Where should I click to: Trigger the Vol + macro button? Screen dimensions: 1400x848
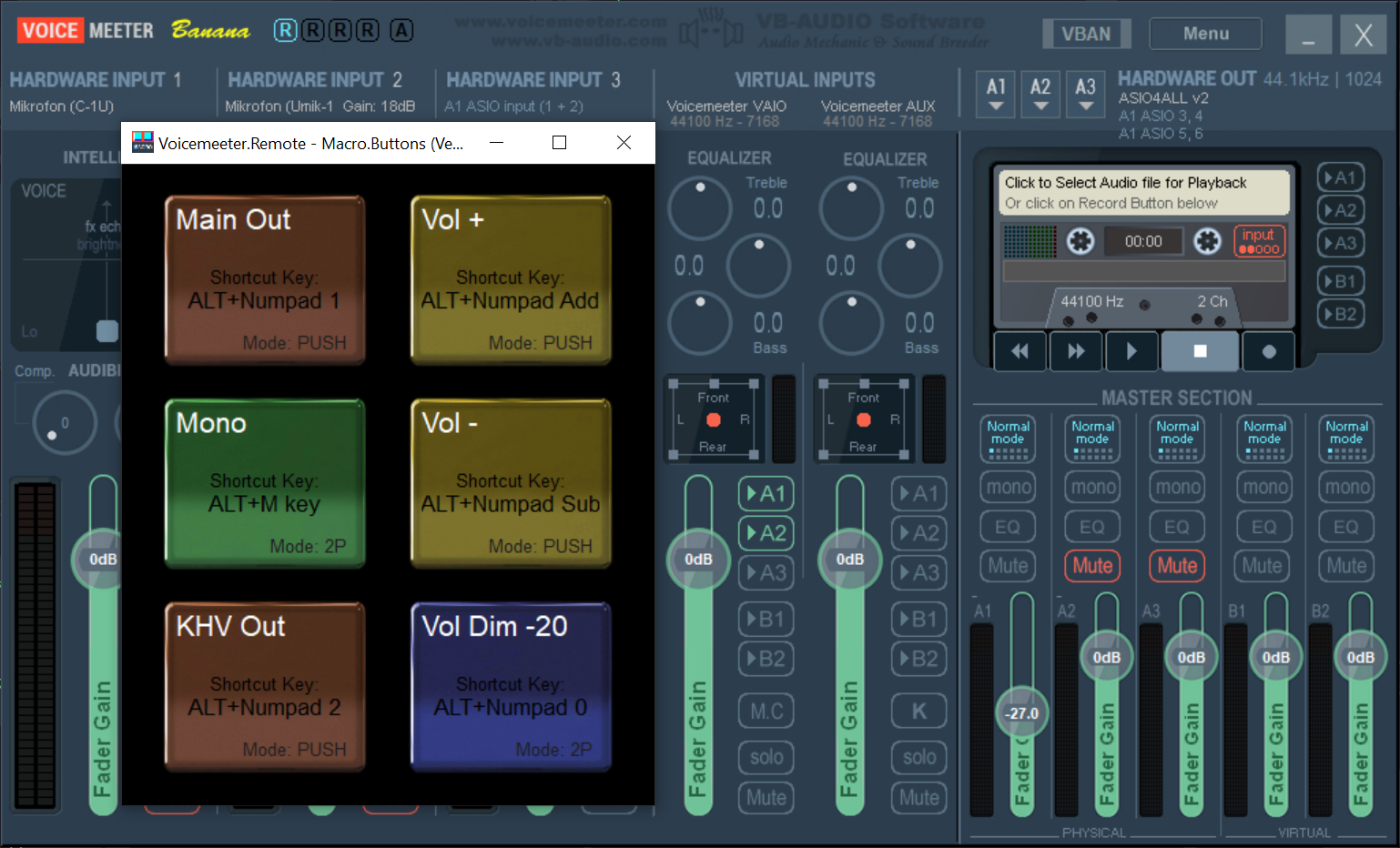coord(511,280)
